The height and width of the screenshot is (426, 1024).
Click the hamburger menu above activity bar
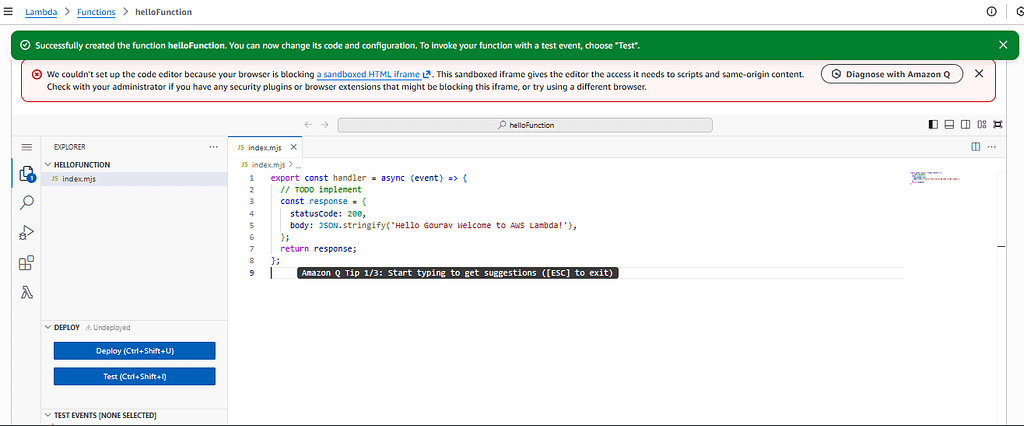(27, 146)
